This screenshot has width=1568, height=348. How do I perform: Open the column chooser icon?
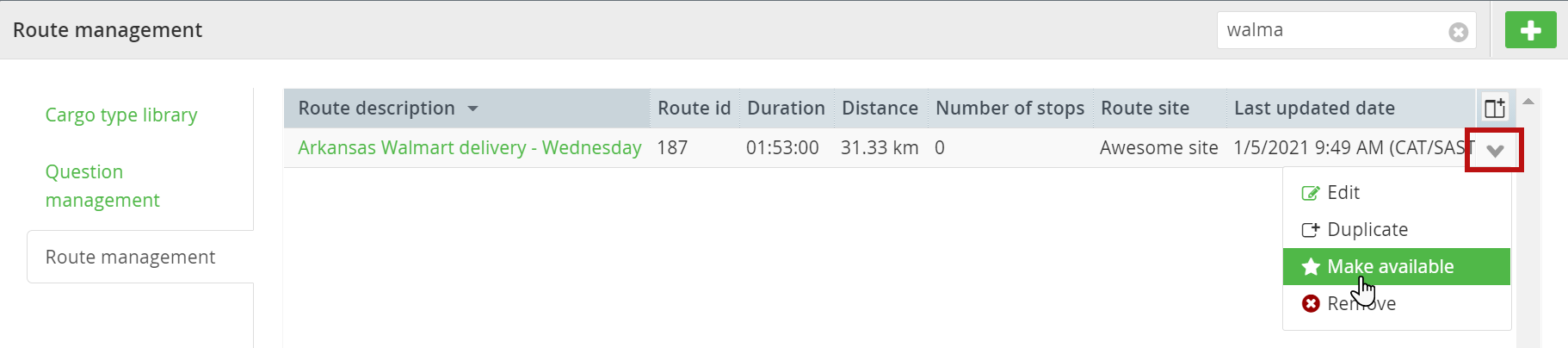click(x=1495, y=108)
